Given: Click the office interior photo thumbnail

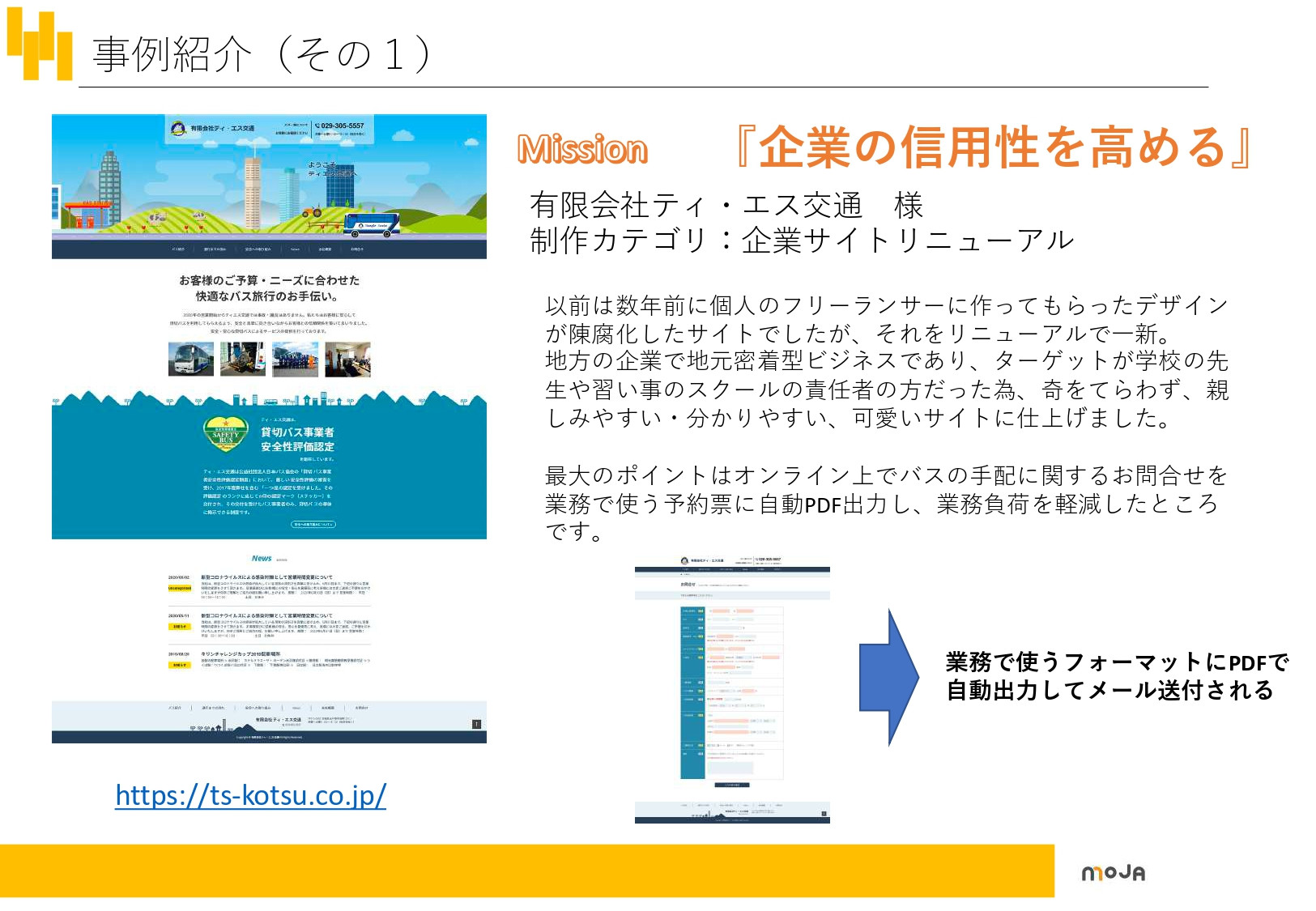Looking at the screenshot, I should 349,358.
